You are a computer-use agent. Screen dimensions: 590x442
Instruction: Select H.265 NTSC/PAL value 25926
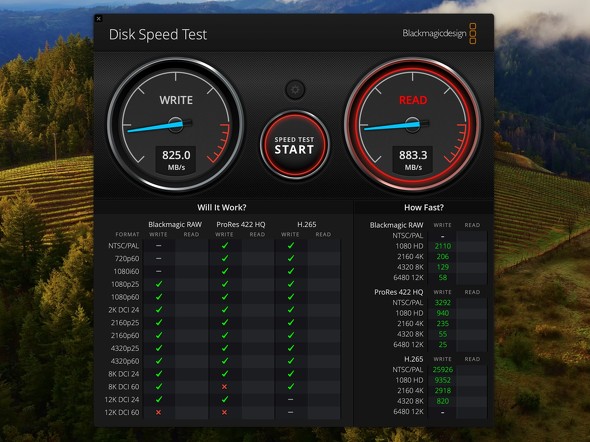coord(442,369)
